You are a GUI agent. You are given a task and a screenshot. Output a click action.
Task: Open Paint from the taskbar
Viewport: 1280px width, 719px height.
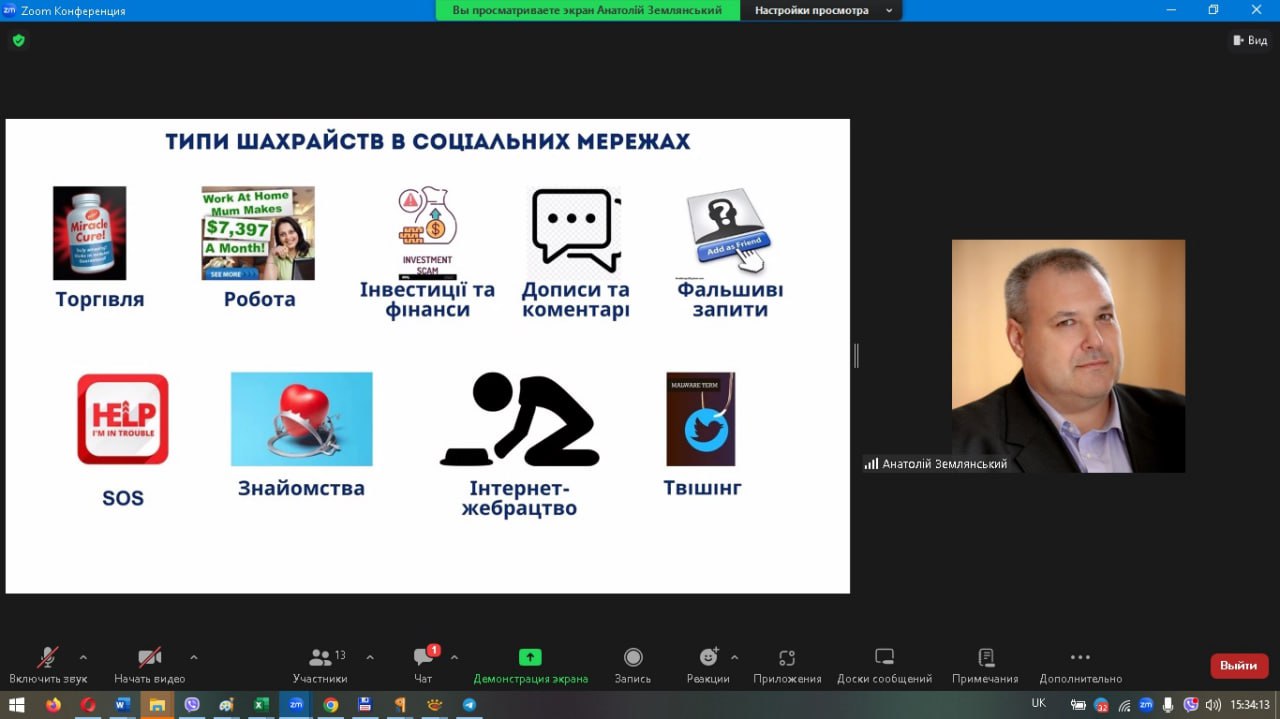pos(227,704)
